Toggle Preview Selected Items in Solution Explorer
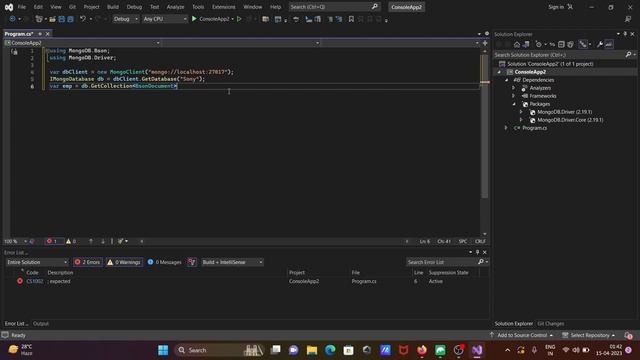This screenshot has width=640, height=360. [609, 44]
